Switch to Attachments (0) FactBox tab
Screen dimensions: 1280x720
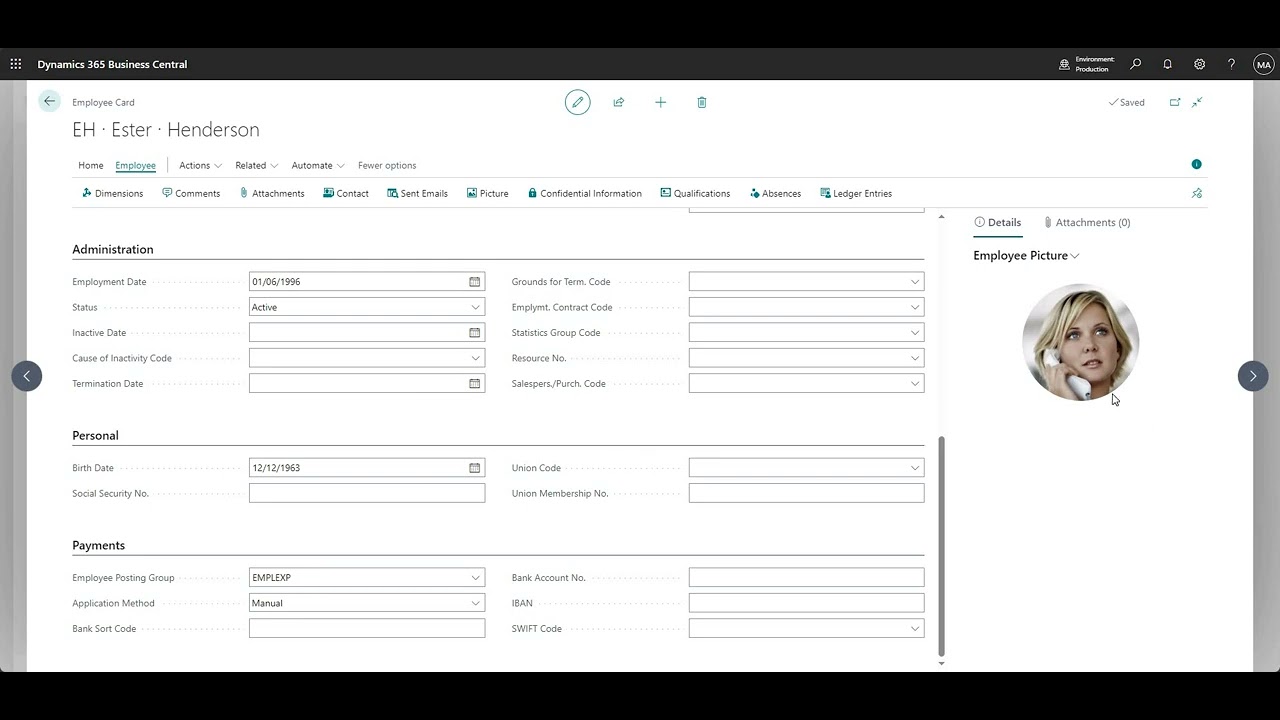[1087, 223]
